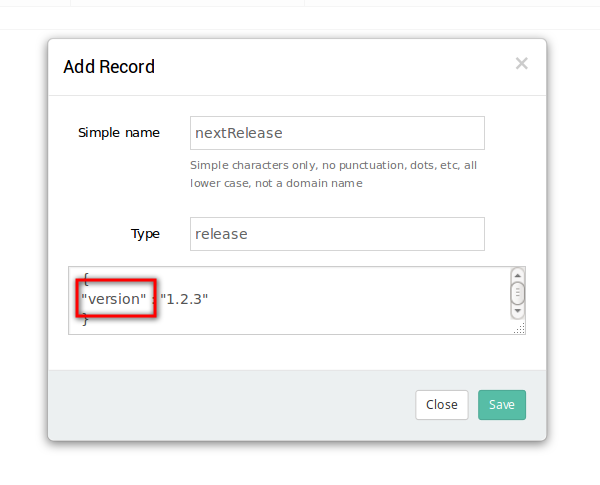Click the Close button in the footer
The height and width of the screenshot is (485, 600).
442,405
